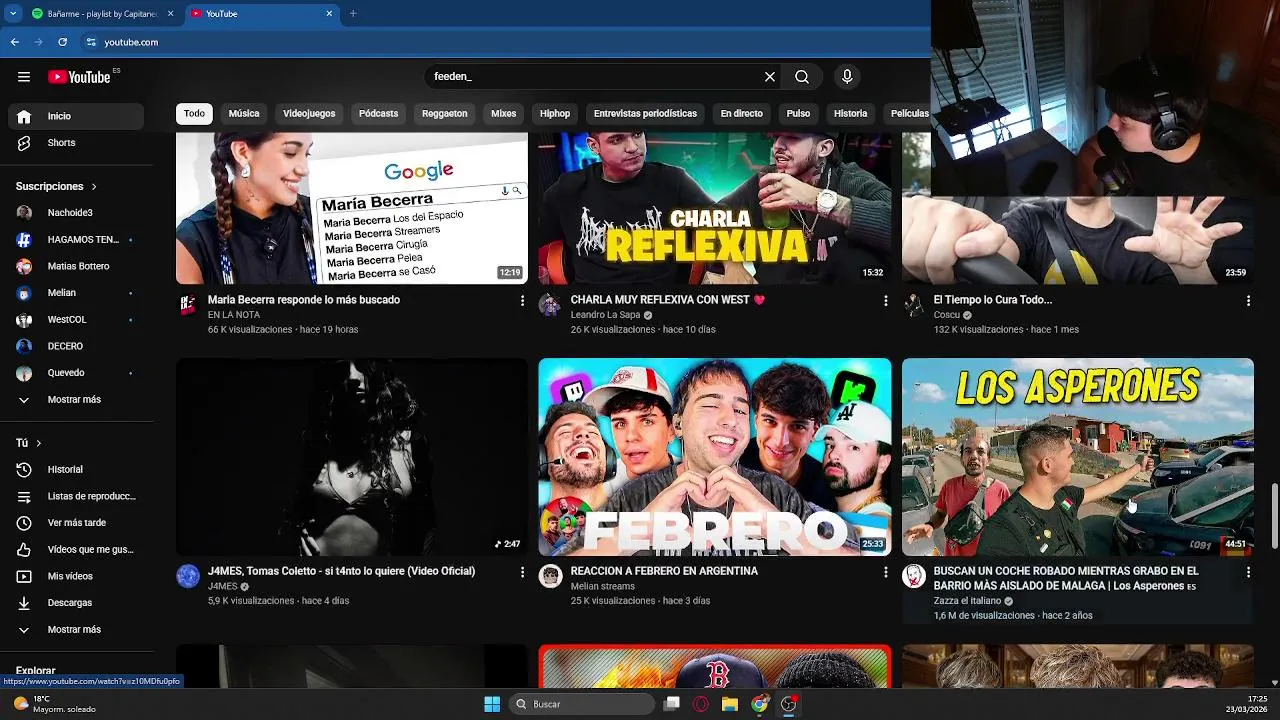Screen dimensions: 1280x720
Task: Play the FEBRERO thumbnail video
Action: 714,457
